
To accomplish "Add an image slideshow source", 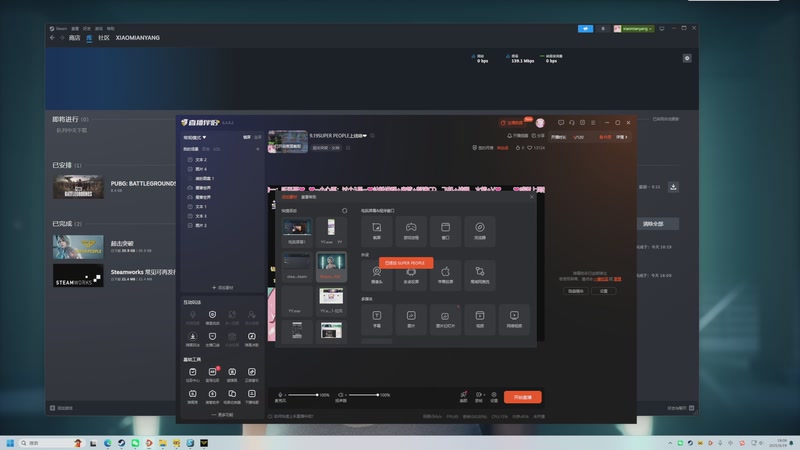I will 445,319.
